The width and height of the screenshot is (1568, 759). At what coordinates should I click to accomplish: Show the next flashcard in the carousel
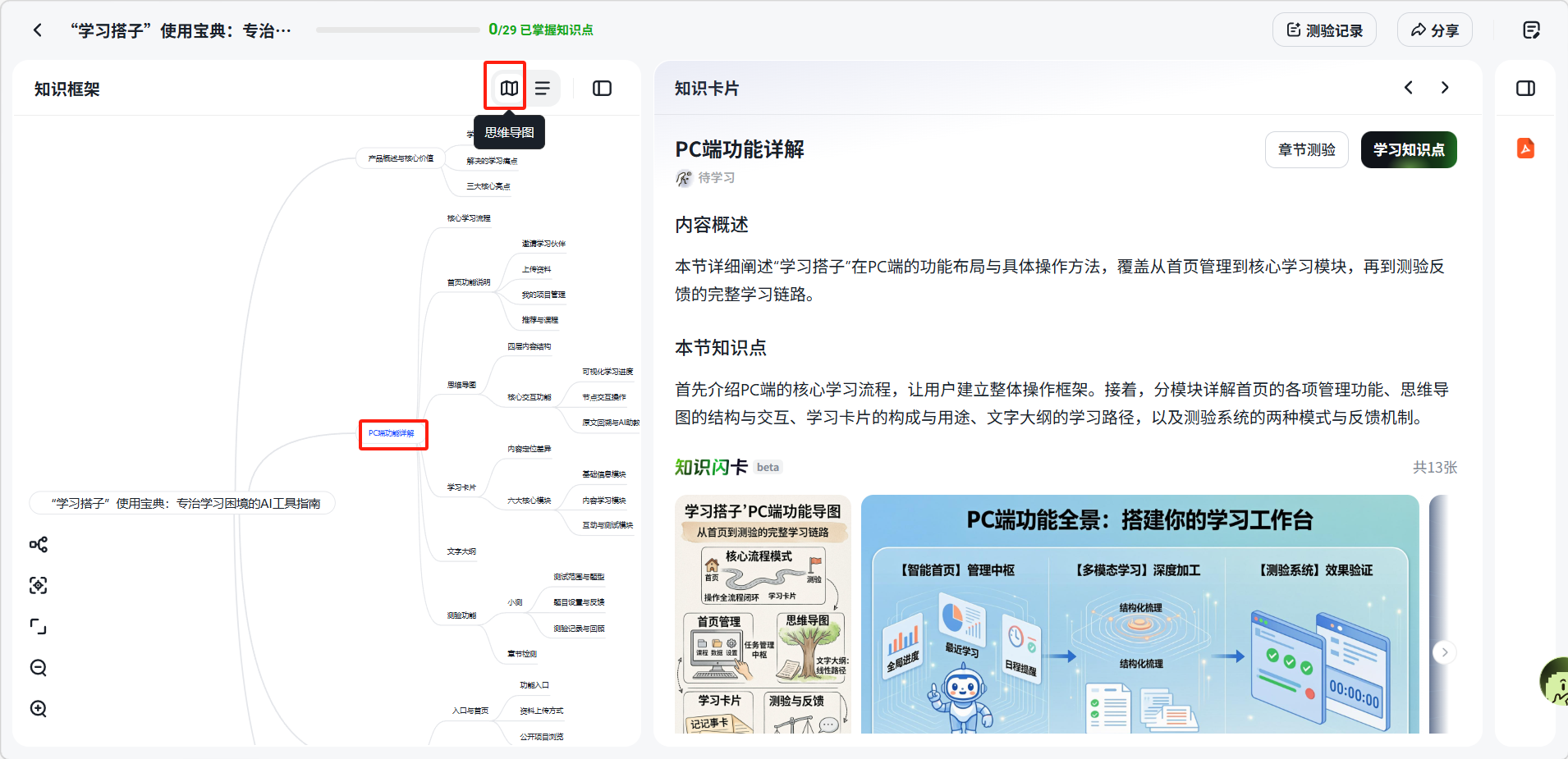click(x=1444, y=652)
